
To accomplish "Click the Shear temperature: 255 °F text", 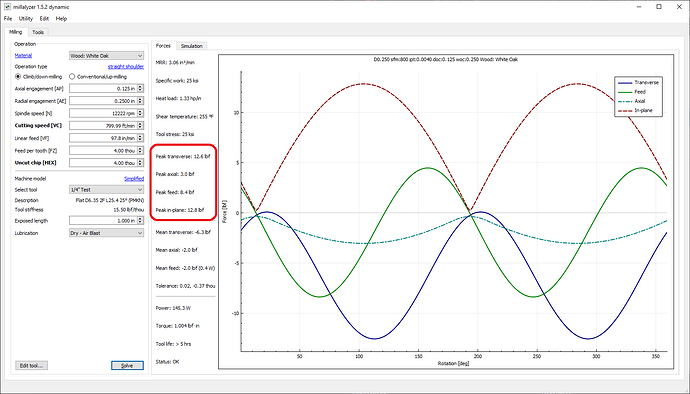I will click(x=185, y=117).
